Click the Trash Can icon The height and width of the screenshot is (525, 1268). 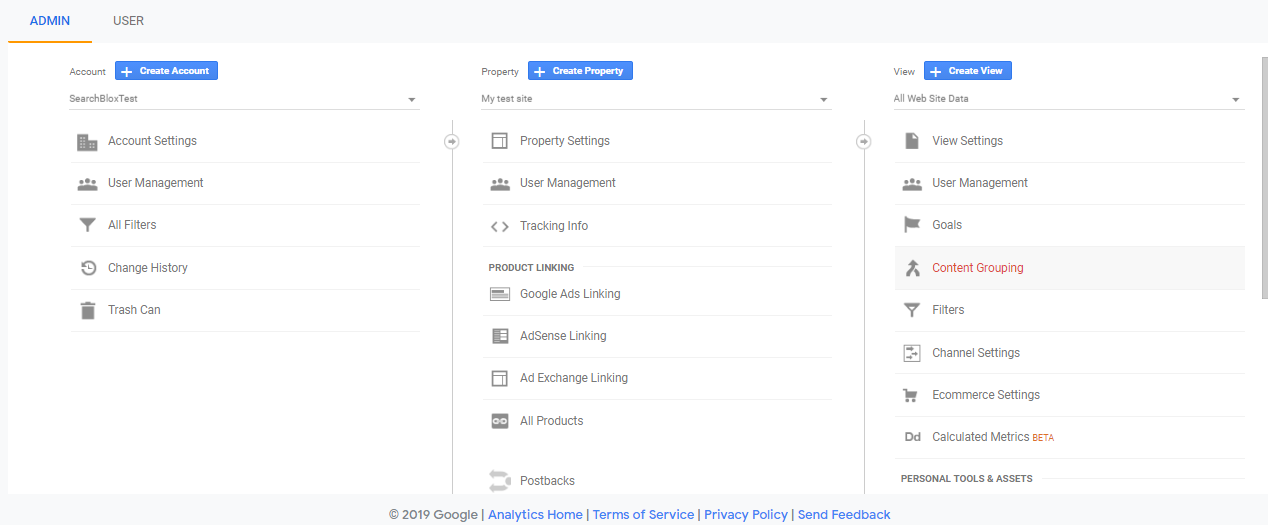88,310
